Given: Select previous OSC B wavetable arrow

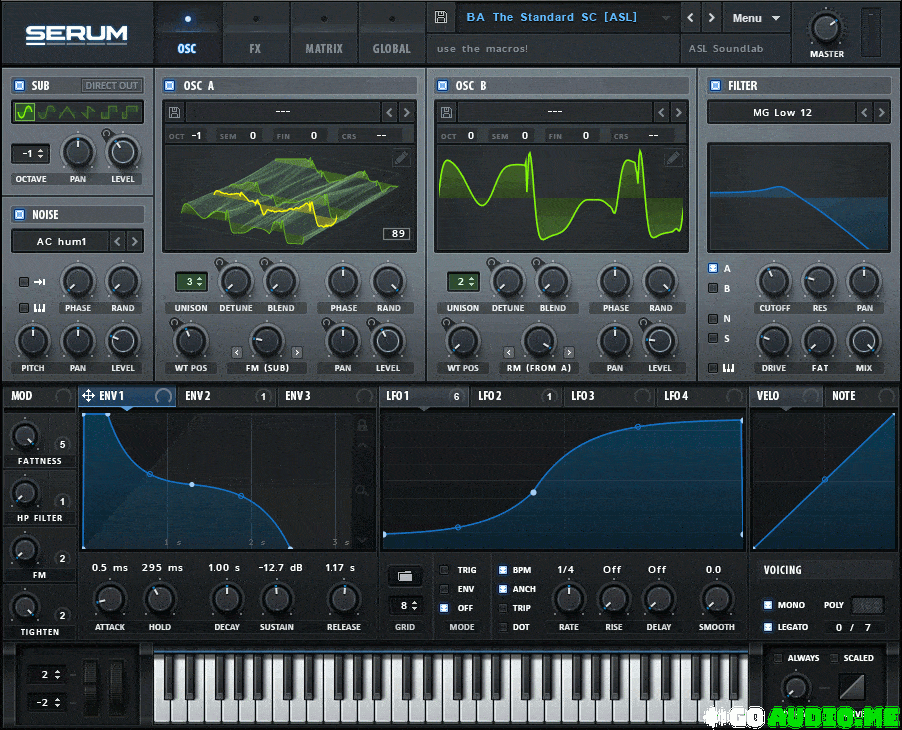Looking at the screenshot, I should 662,112.
